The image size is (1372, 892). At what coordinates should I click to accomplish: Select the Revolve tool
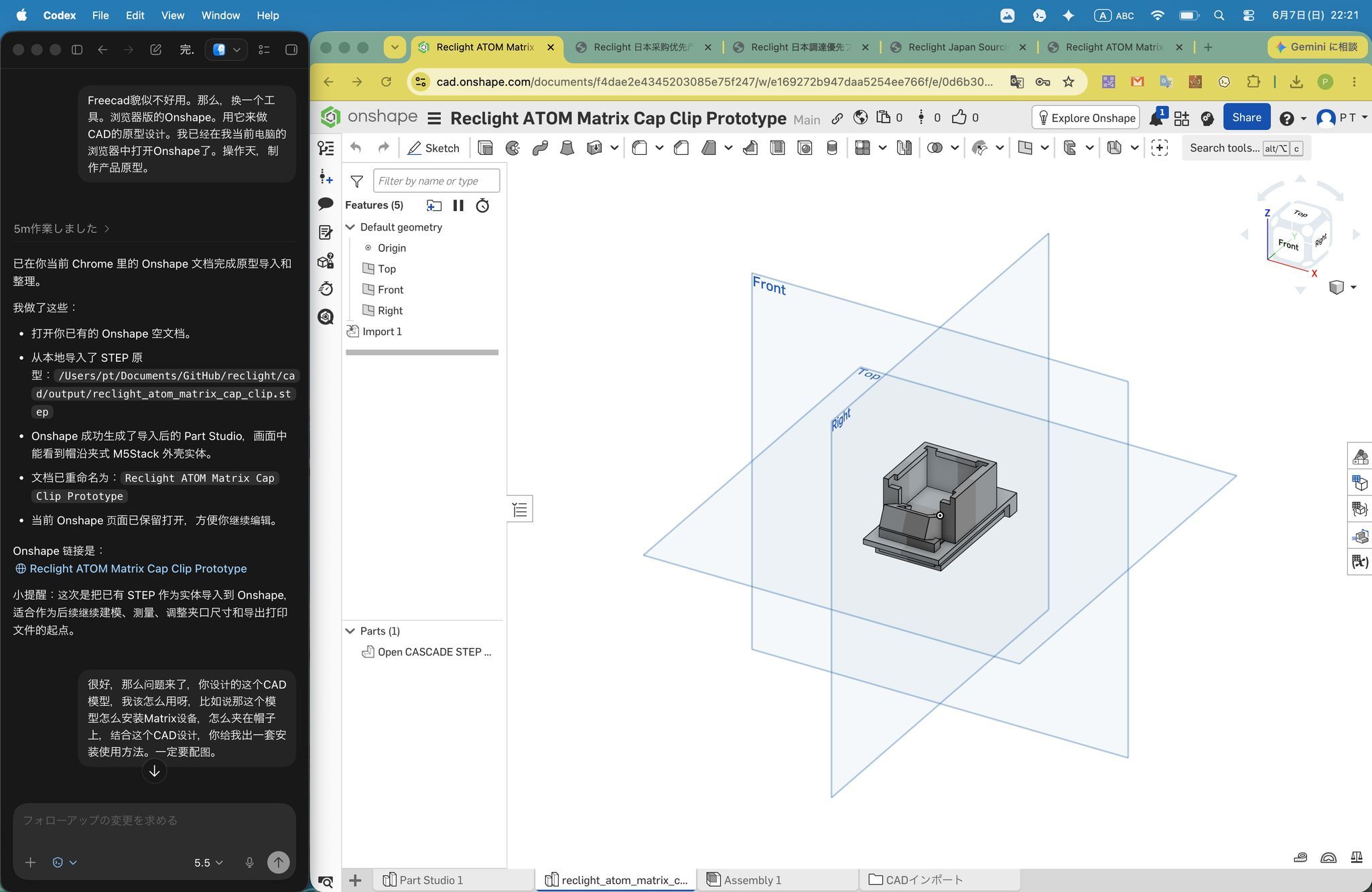click(512, 148)
